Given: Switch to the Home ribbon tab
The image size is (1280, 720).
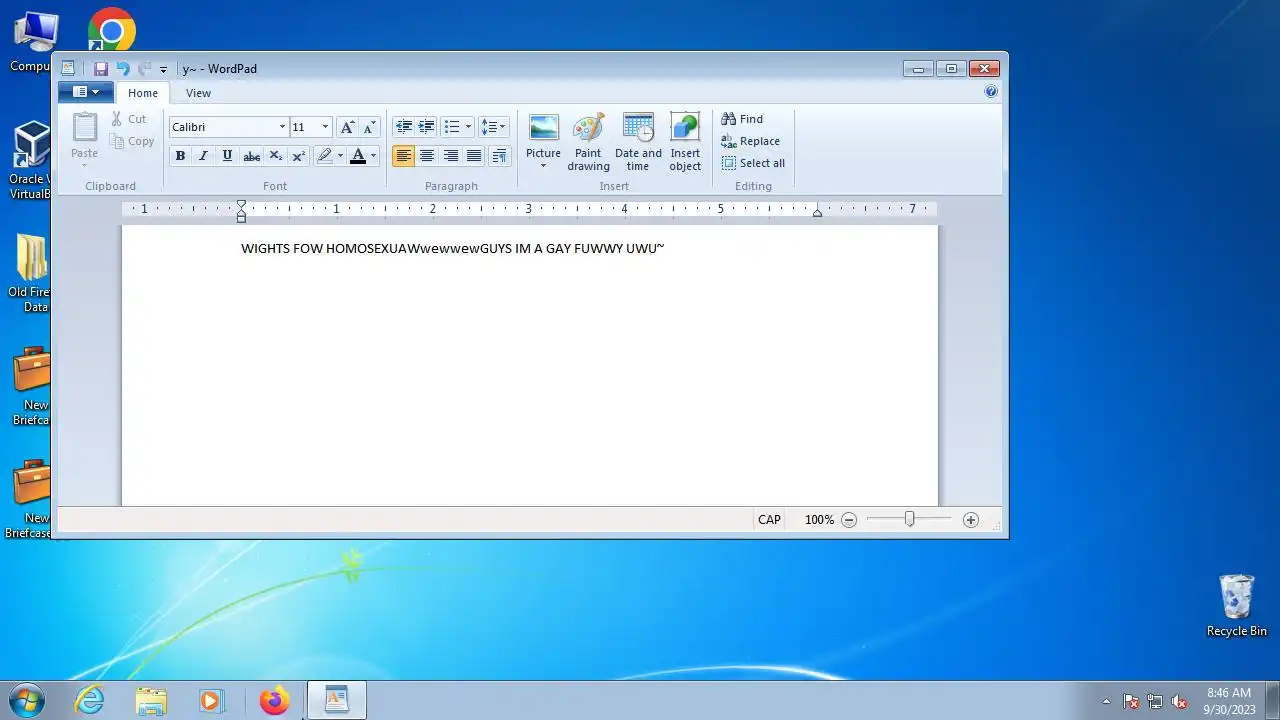Looking at the screenshot, I should 143,93.
